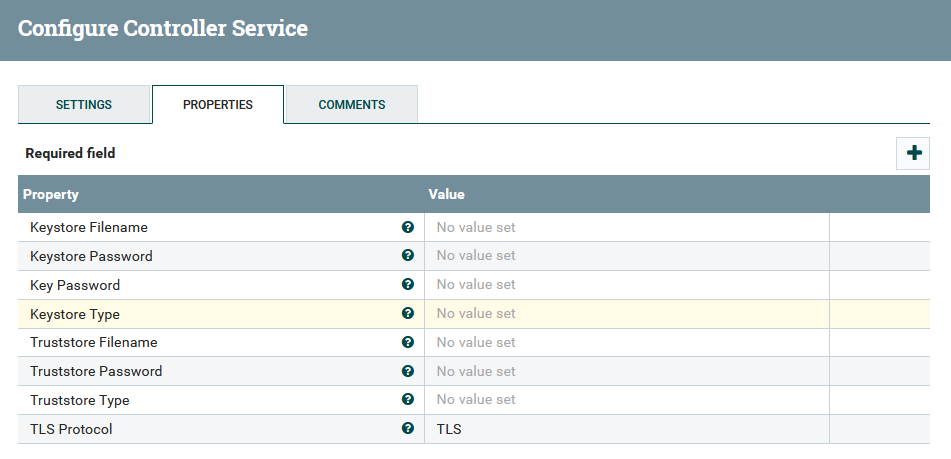Click help icon for TLS Protocol

pos(408,428)
